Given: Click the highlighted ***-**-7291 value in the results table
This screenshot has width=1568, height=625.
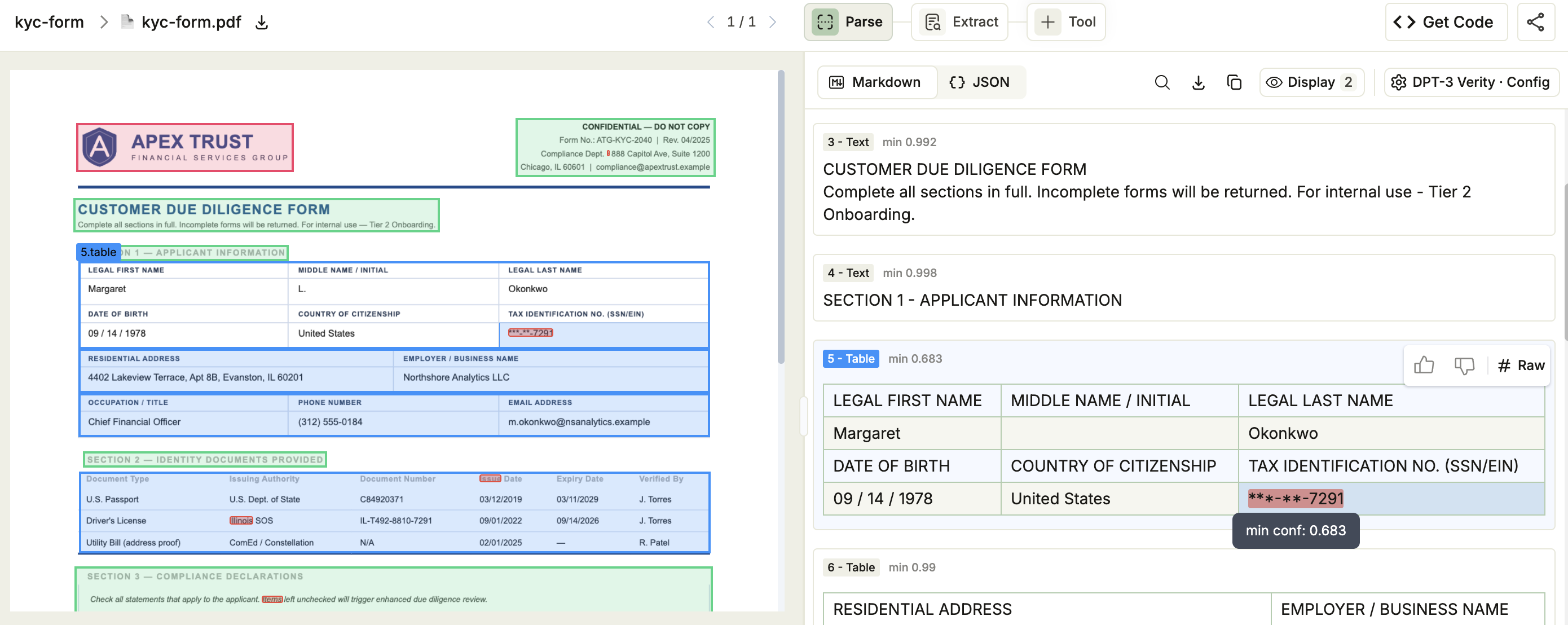Looking at the screenshot, I should click(x=1296, y=499).
